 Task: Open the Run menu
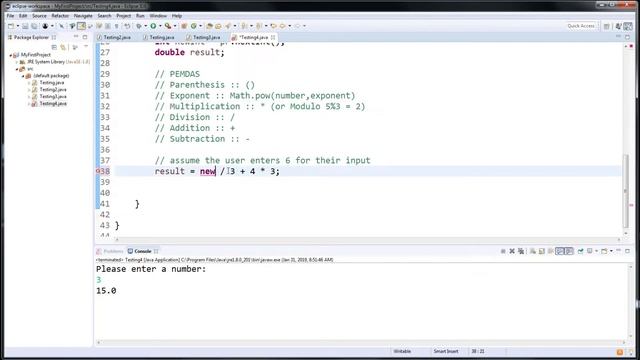point(140,16)
